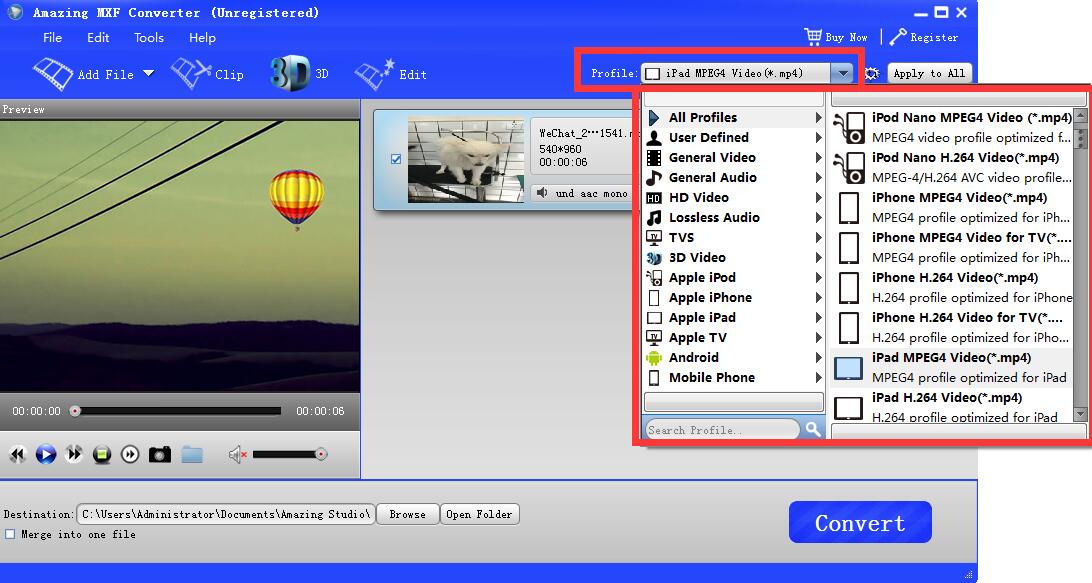The image size is (1092, 583).
Task: Click the Open Folder button
Action: coord(479,514)
